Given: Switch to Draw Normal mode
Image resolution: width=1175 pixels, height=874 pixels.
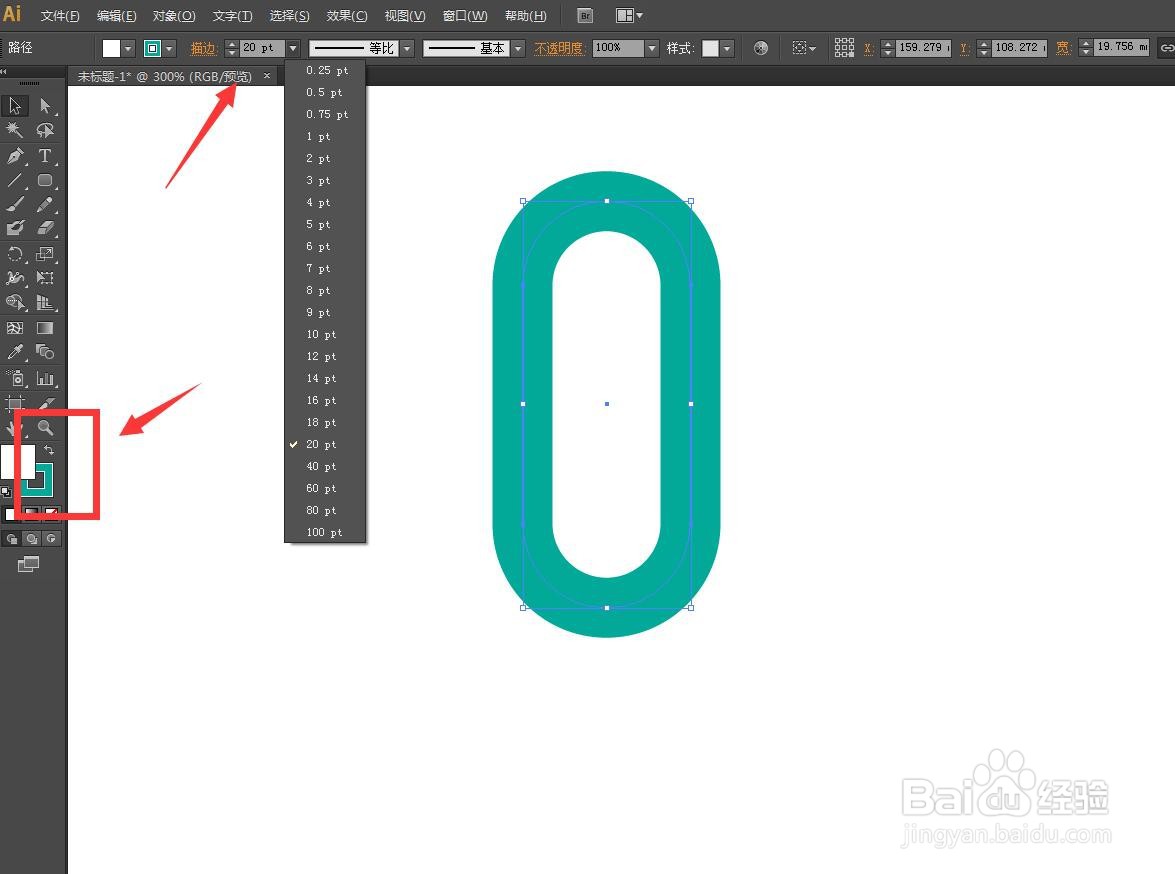Looking at the screenshot, I should [12, 538].
